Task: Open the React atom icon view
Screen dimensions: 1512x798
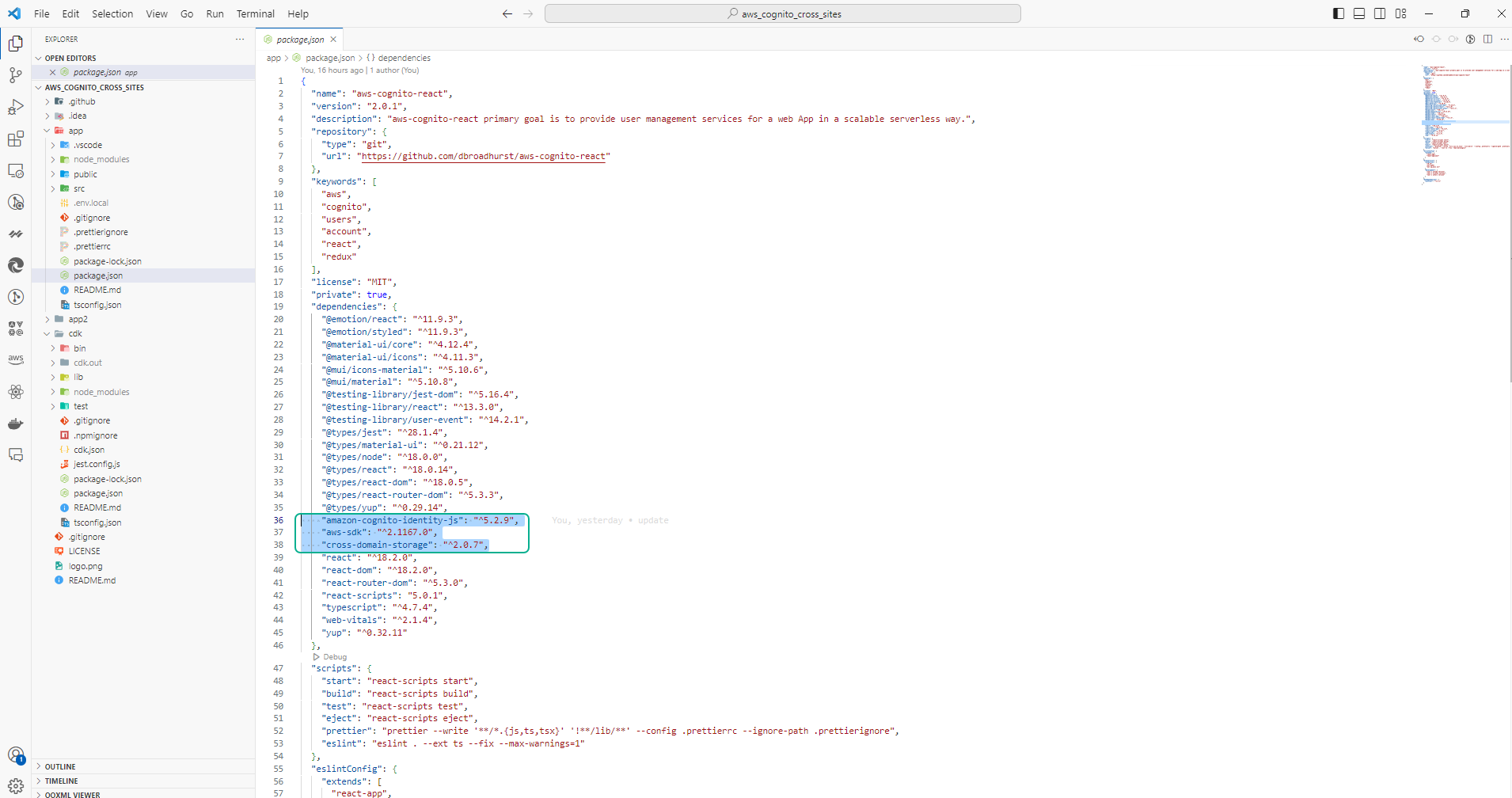Action: click(x=16, y=391)
